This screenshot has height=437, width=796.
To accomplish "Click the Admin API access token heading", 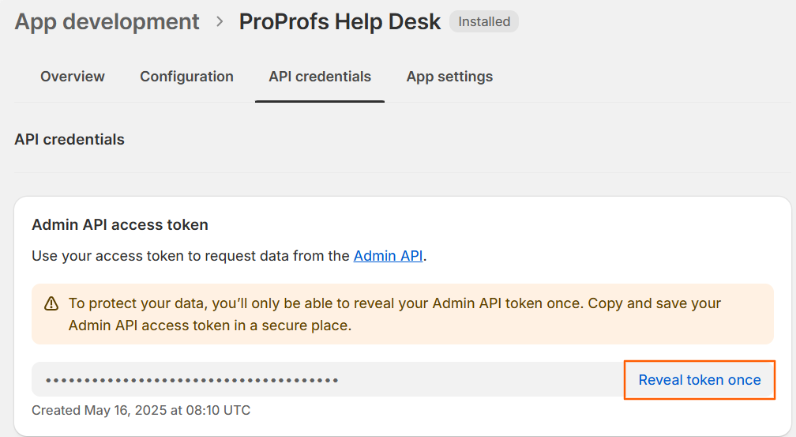I will [x=120, y=225].
